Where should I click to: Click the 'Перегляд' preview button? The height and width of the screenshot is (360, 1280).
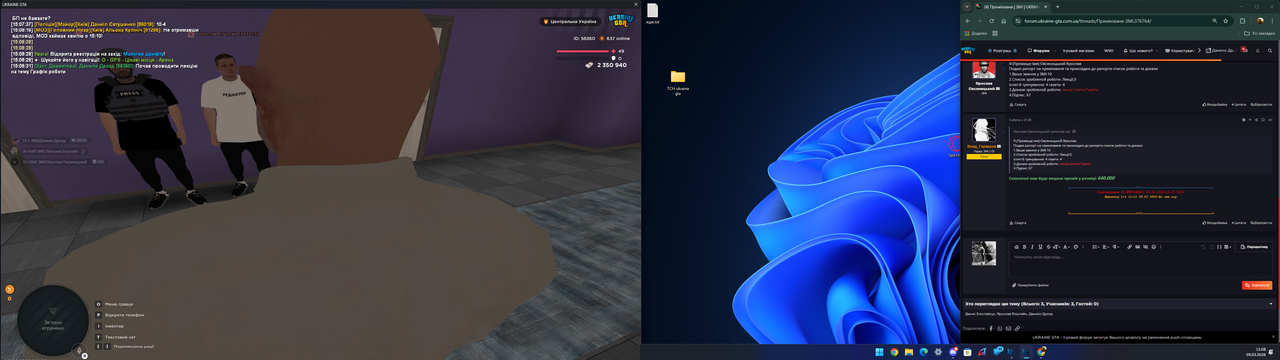tap(1255, 247)
